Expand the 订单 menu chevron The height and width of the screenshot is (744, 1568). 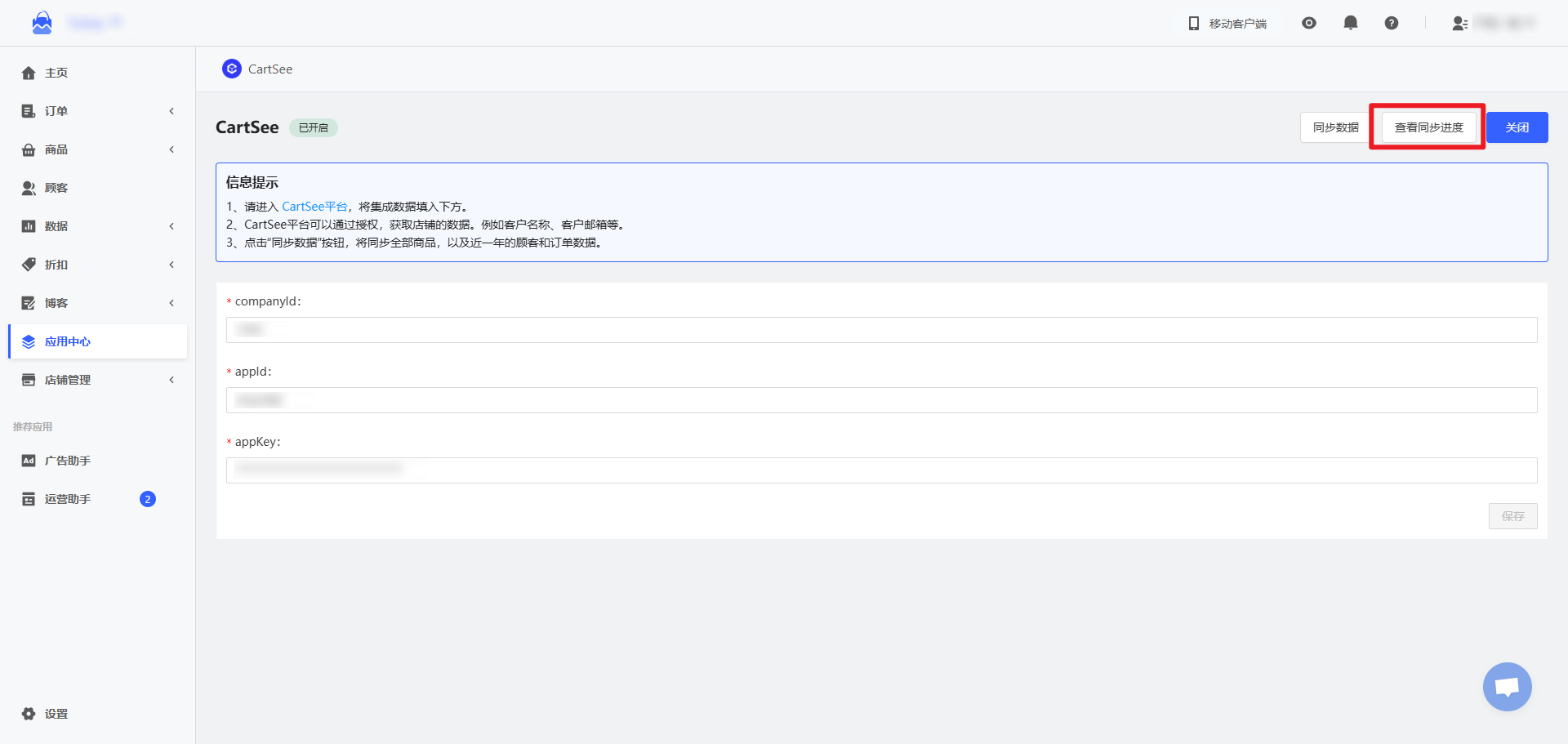171,111
